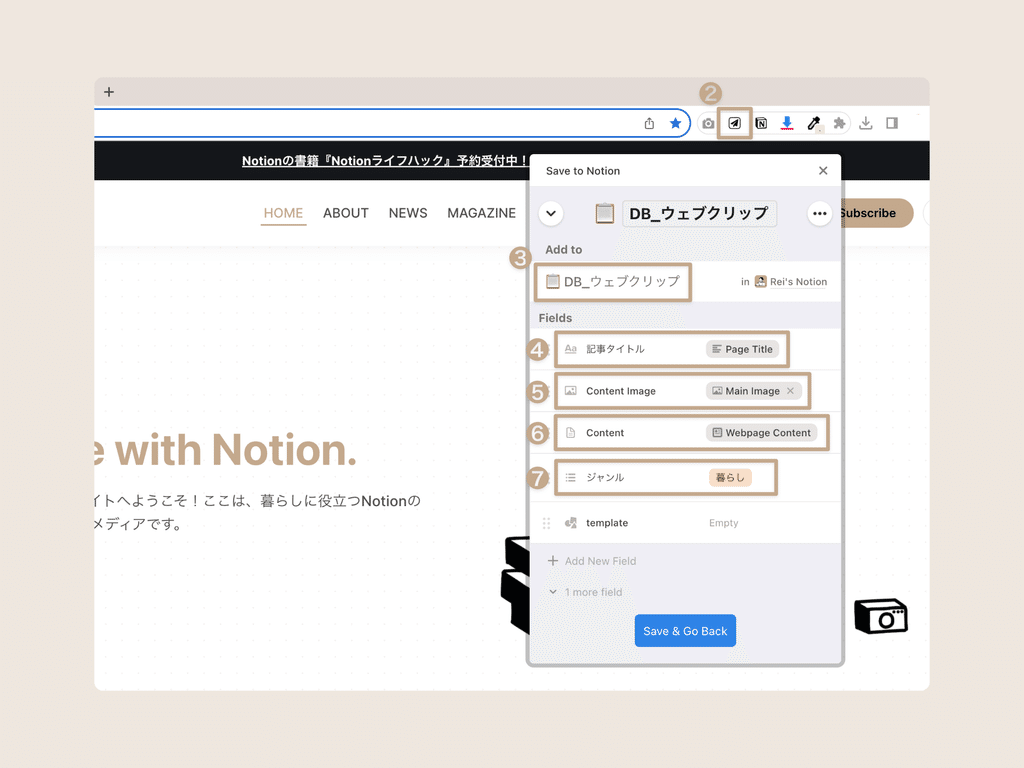Open a new browser tab with plus icon
Screen dimensions: 1024x768
(x=109, y=92)
